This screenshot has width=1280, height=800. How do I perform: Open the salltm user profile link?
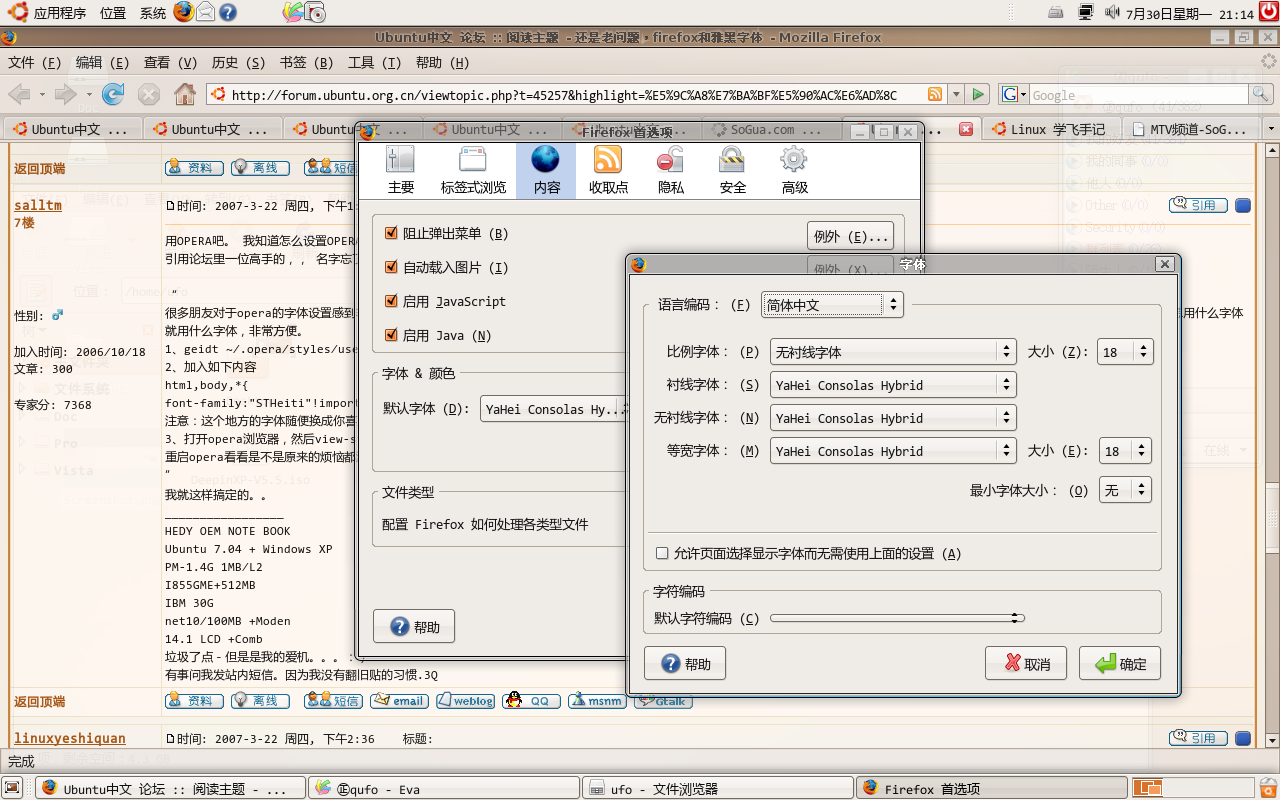(38, 205)
